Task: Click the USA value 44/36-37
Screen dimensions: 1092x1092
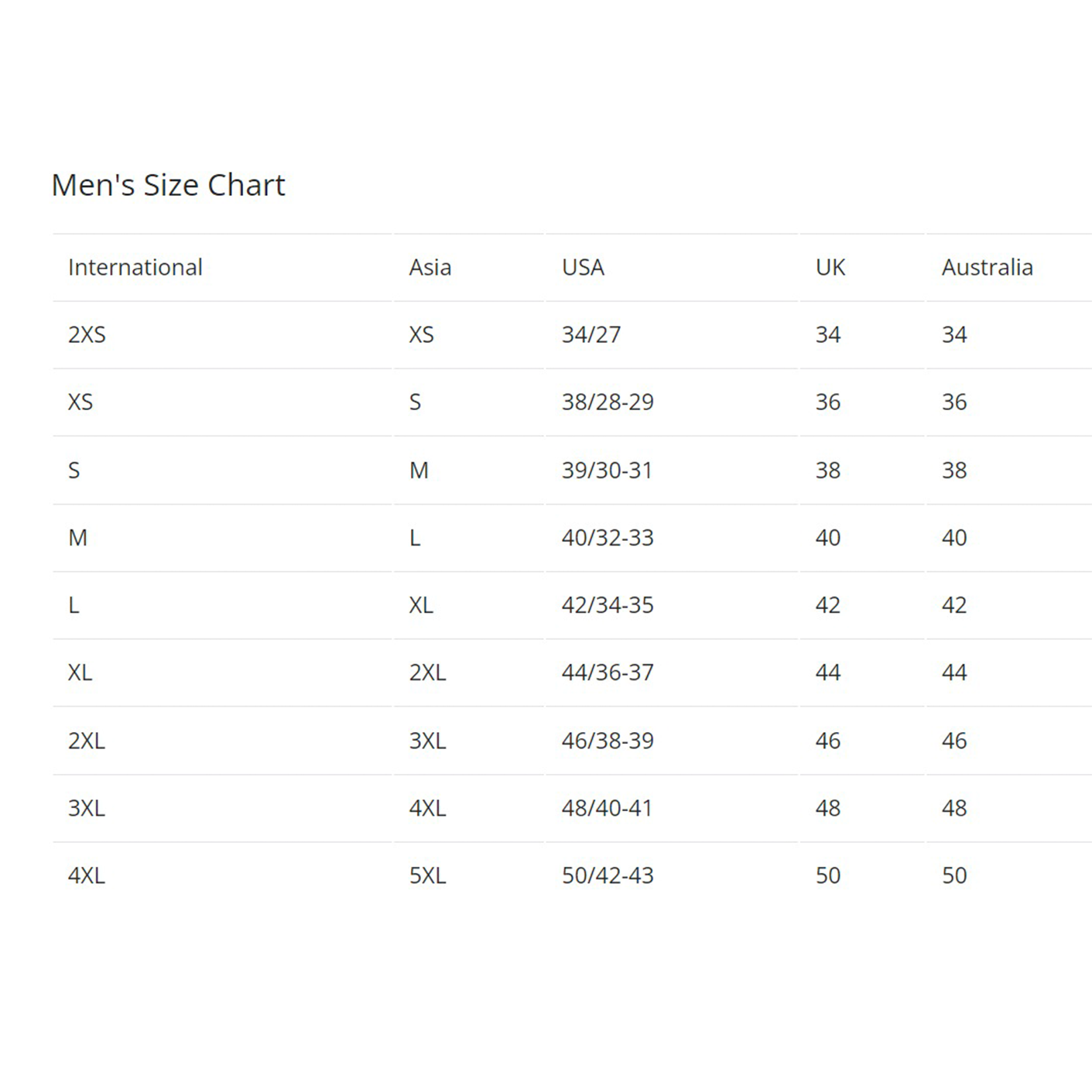Action: point(607,672)
